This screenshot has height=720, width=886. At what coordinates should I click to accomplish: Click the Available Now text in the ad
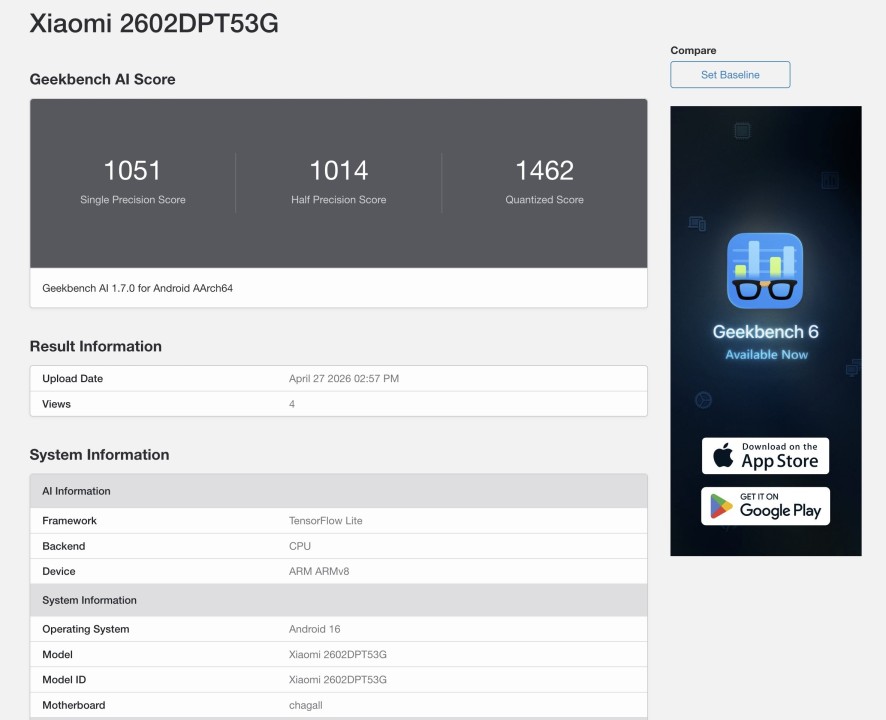[766, 355]
